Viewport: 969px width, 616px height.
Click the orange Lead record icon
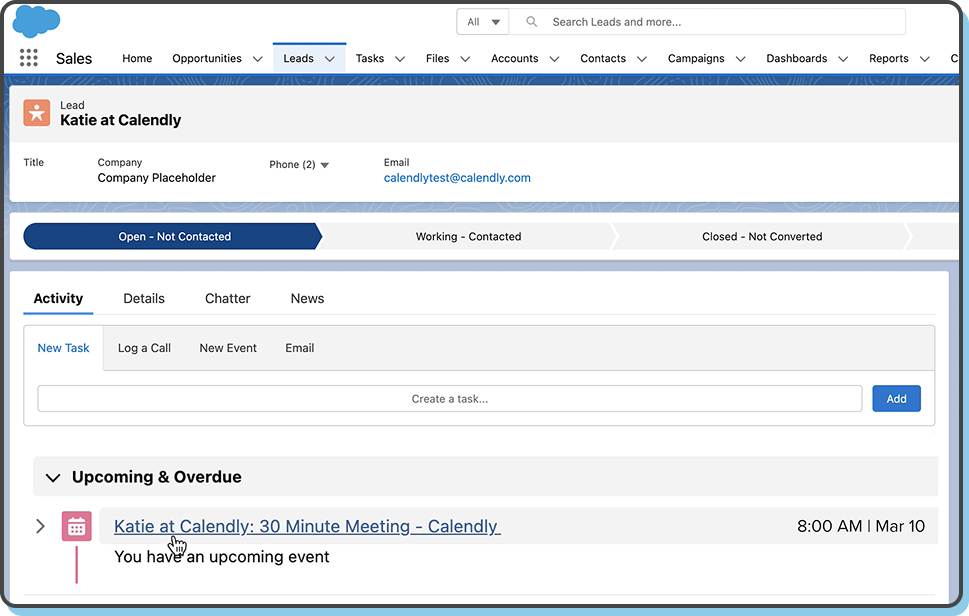pyautogui.click(x=37, y=113)
